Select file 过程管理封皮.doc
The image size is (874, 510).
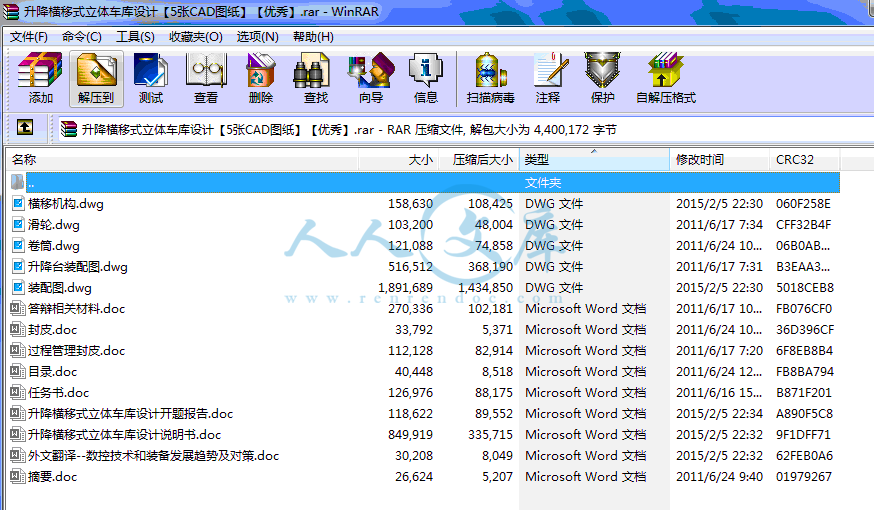[76, 351]
